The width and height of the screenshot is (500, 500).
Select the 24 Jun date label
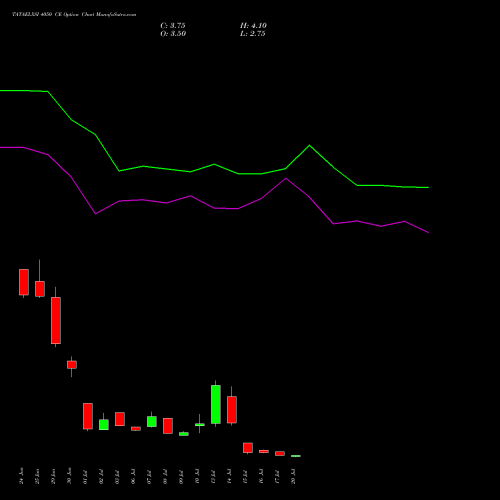22,476
